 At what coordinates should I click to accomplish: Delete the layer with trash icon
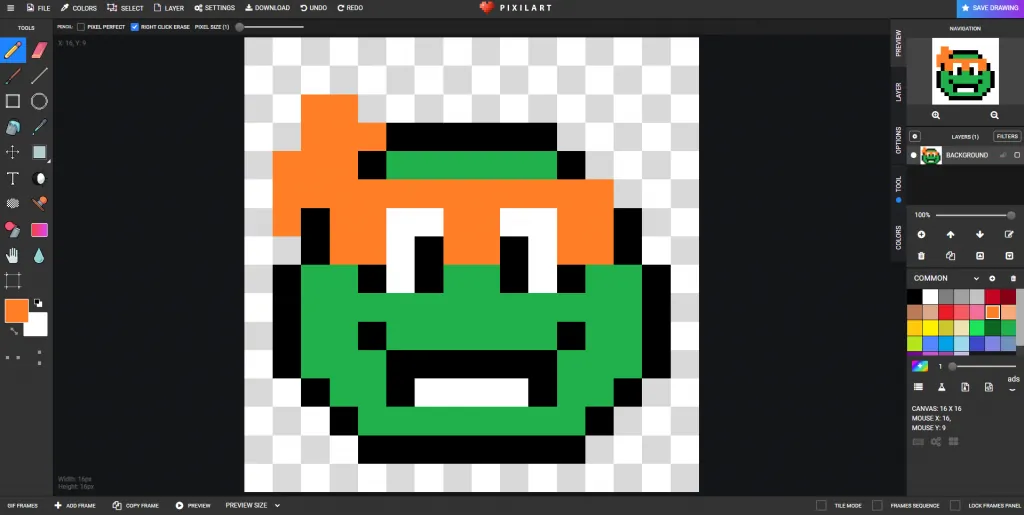921,256
